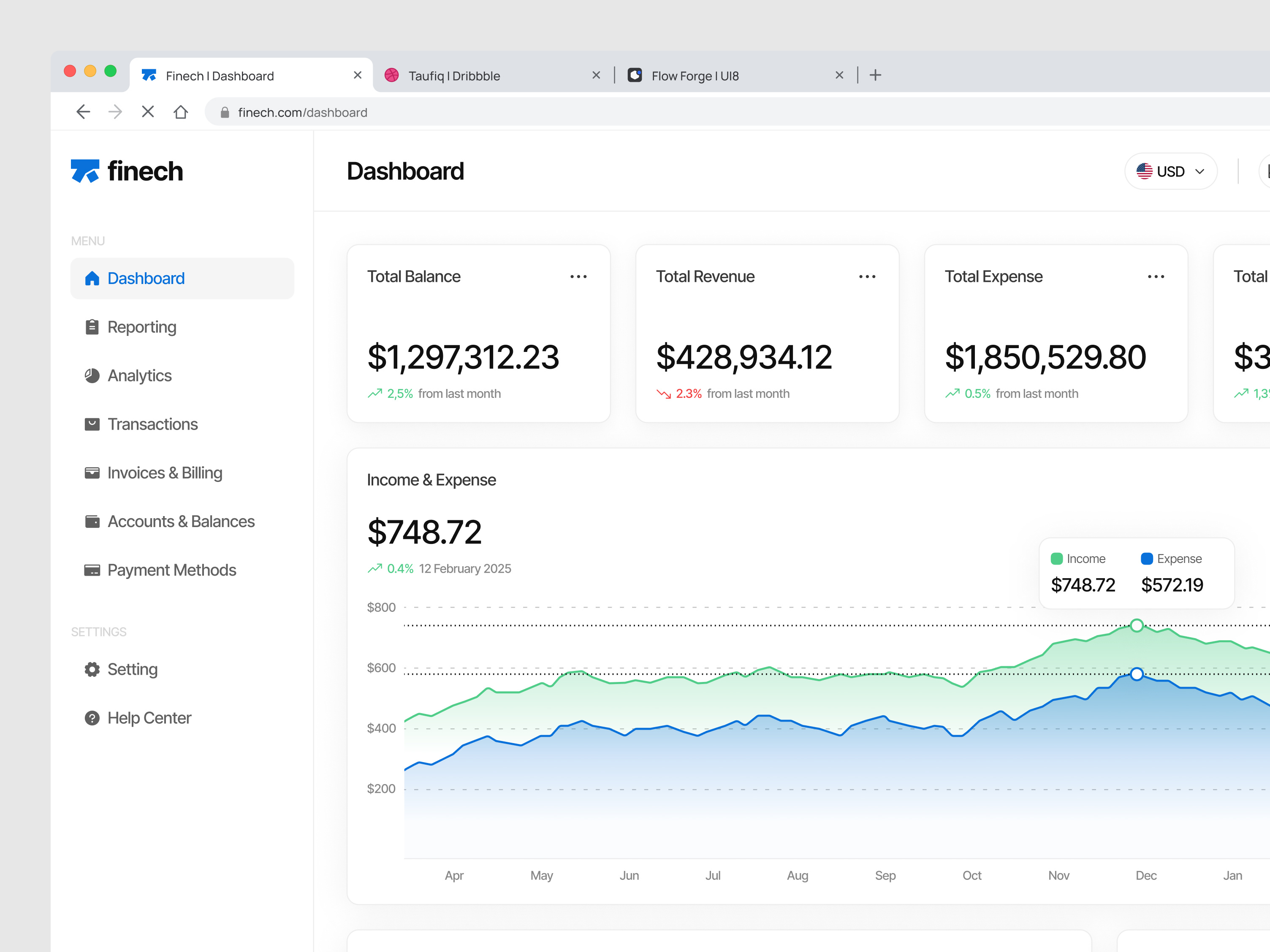Click the Transactions envelope icon
The image size is (1270, 952).
(92, 424)
